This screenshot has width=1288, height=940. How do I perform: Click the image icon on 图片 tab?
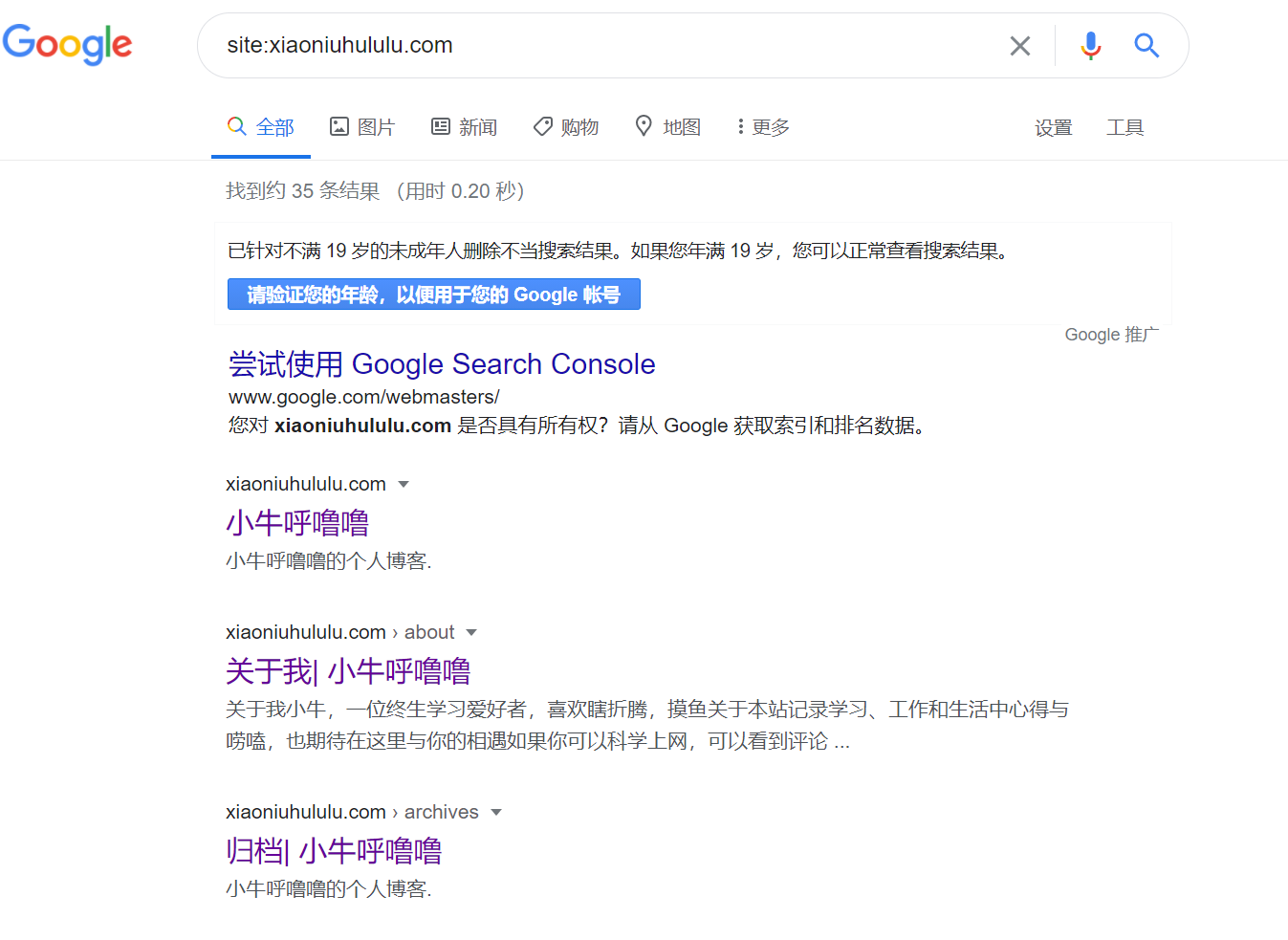click(x=338, y=126)
